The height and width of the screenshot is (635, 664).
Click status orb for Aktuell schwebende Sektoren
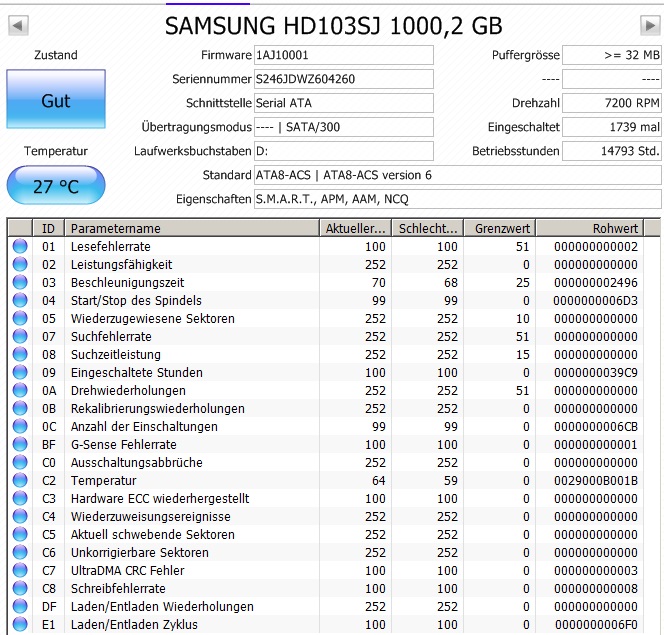click(x=20, y=534)
